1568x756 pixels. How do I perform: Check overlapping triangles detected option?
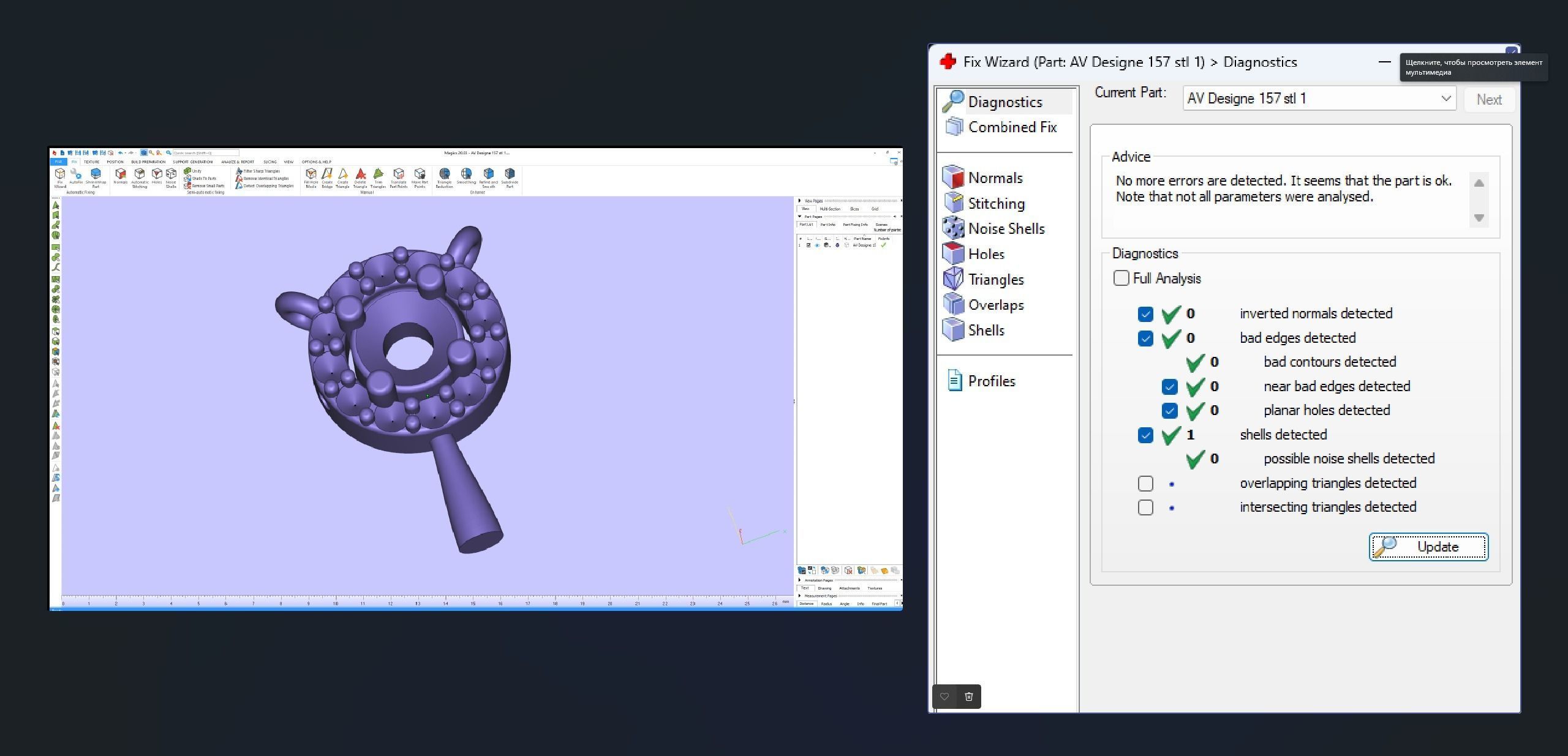coord(1145,484)
